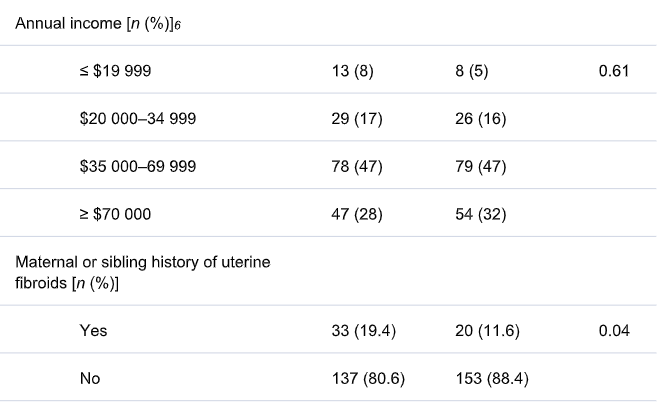Image resolution: width=661 pixels, height=408 pixels.
Task: Click the 33 (19.4) cell in Yes row
Action: point(364,332)
